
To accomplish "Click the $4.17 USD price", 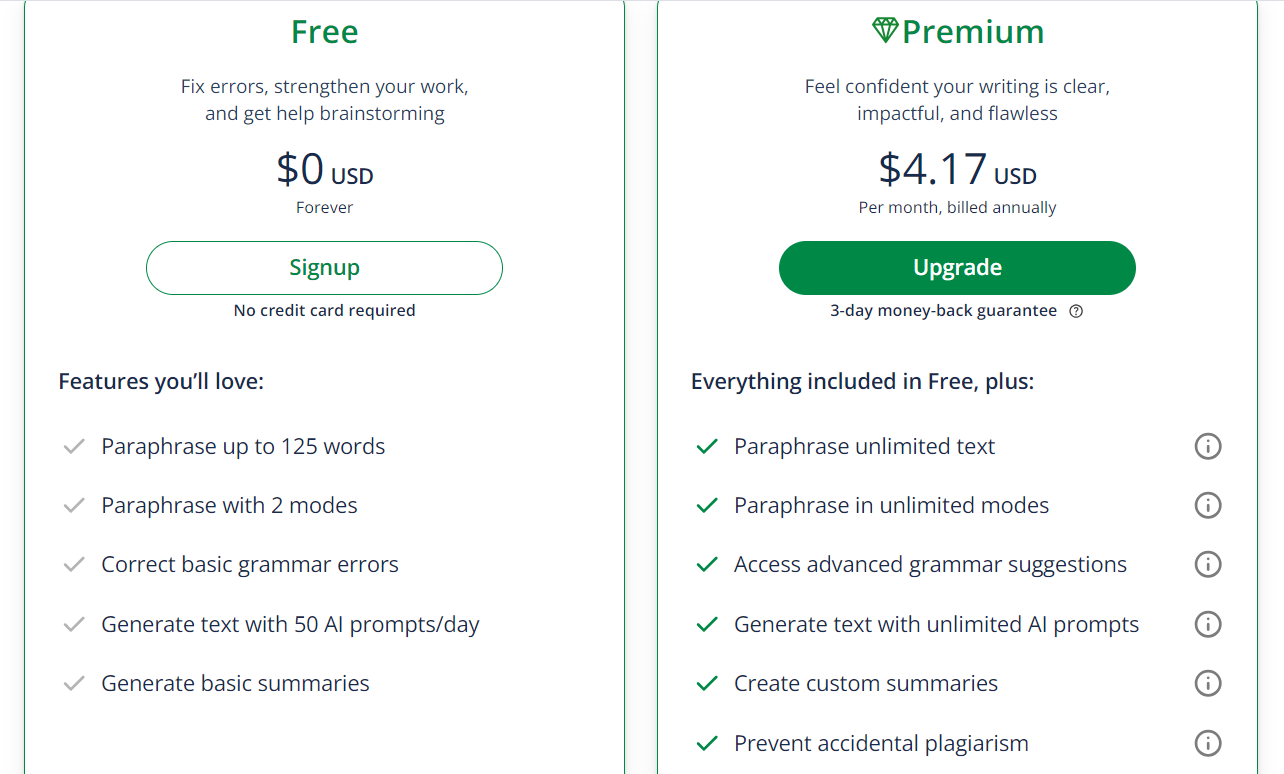I will tap(957, 170).
